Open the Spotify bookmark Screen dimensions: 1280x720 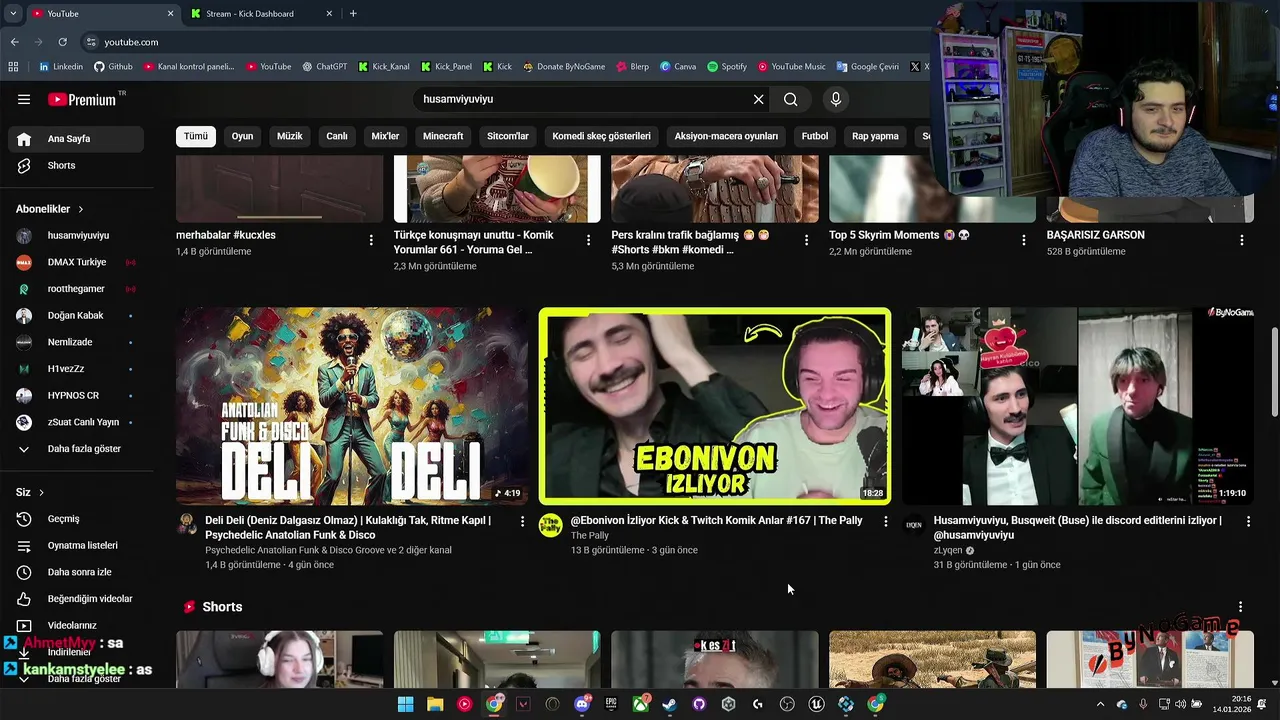[x=727, y=67]
